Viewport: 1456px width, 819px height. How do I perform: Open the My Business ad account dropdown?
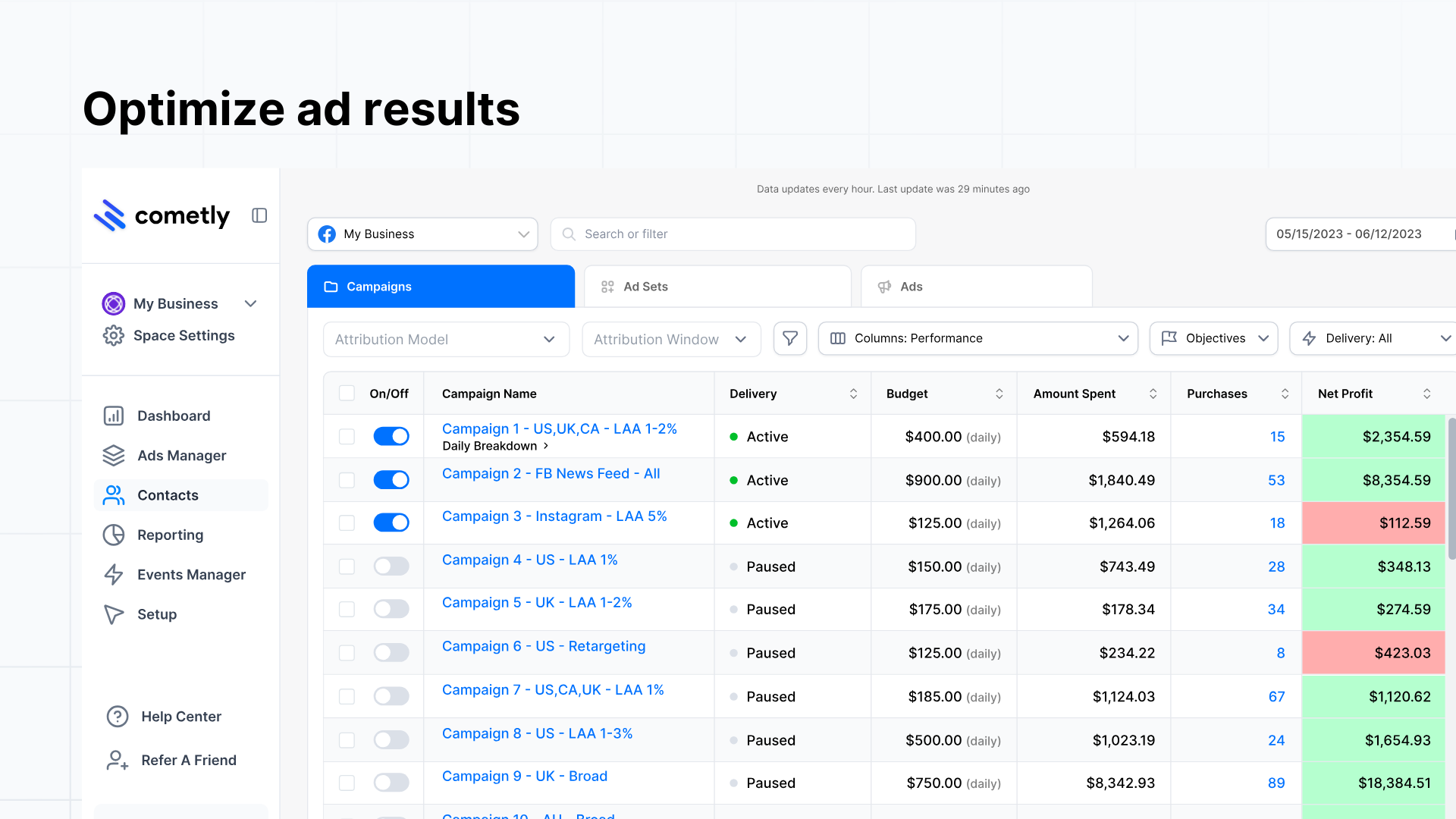click(x=422, y=234)
